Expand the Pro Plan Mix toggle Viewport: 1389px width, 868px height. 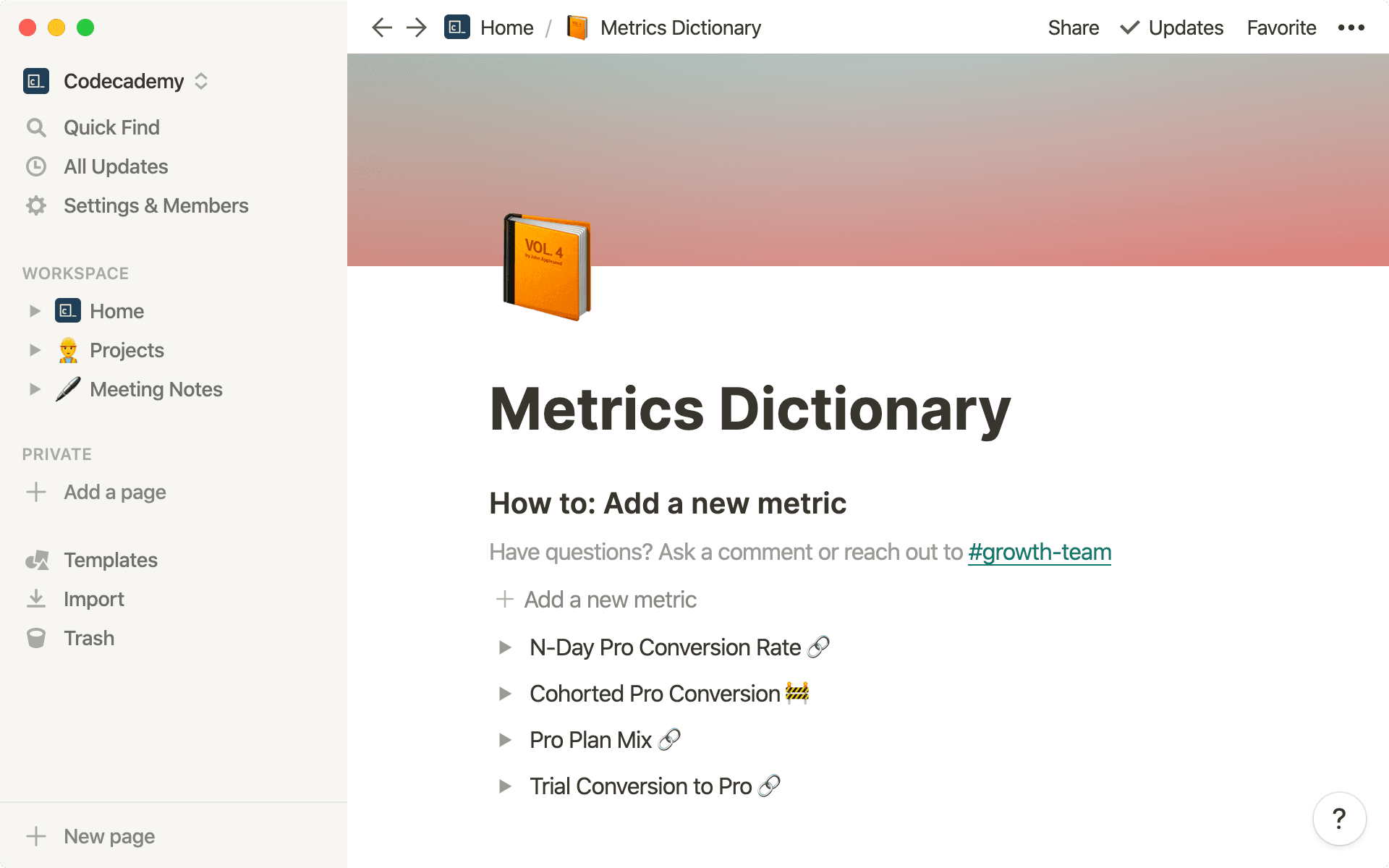coord(505,740)
